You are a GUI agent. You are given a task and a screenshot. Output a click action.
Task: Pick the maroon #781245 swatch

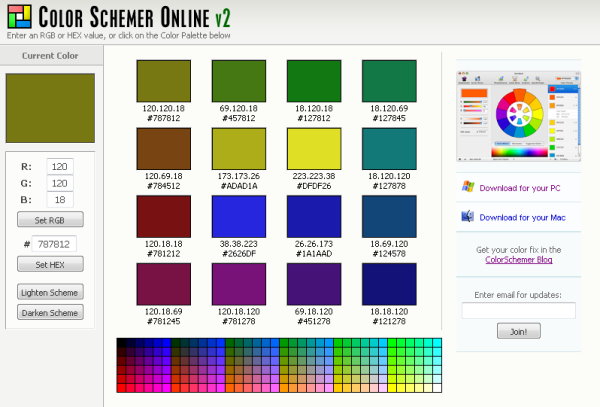[164, 284]
